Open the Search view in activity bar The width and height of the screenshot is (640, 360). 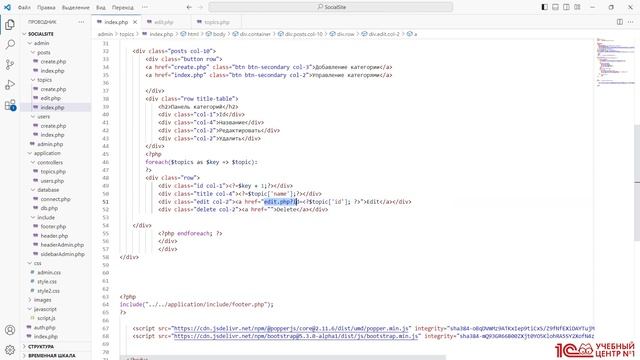click(x=10, y=44)
